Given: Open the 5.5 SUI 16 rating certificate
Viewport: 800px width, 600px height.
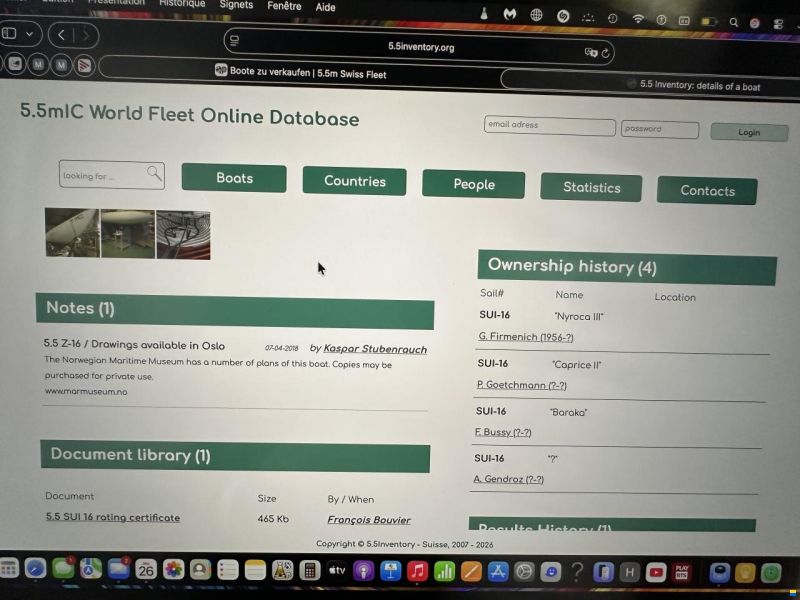Looking at the screenshot, I should (113, 518).
